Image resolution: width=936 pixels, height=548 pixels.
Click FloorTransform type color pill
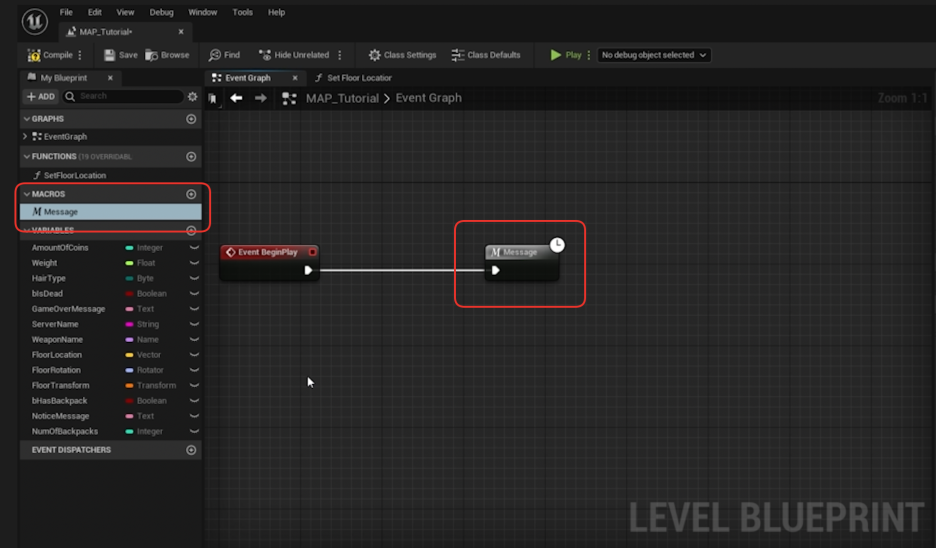[130, 386]
